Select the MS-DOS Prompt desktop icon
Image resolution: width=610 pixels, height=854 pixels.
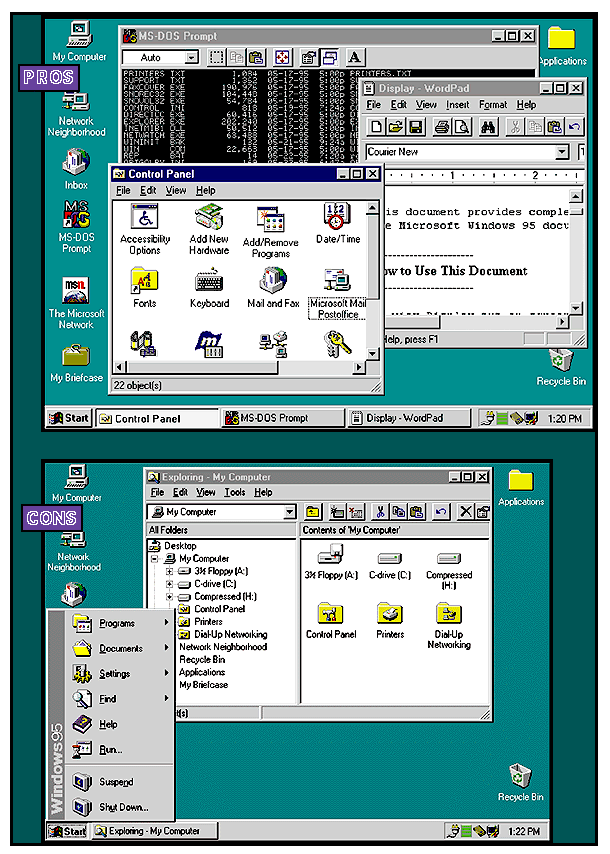76,227
